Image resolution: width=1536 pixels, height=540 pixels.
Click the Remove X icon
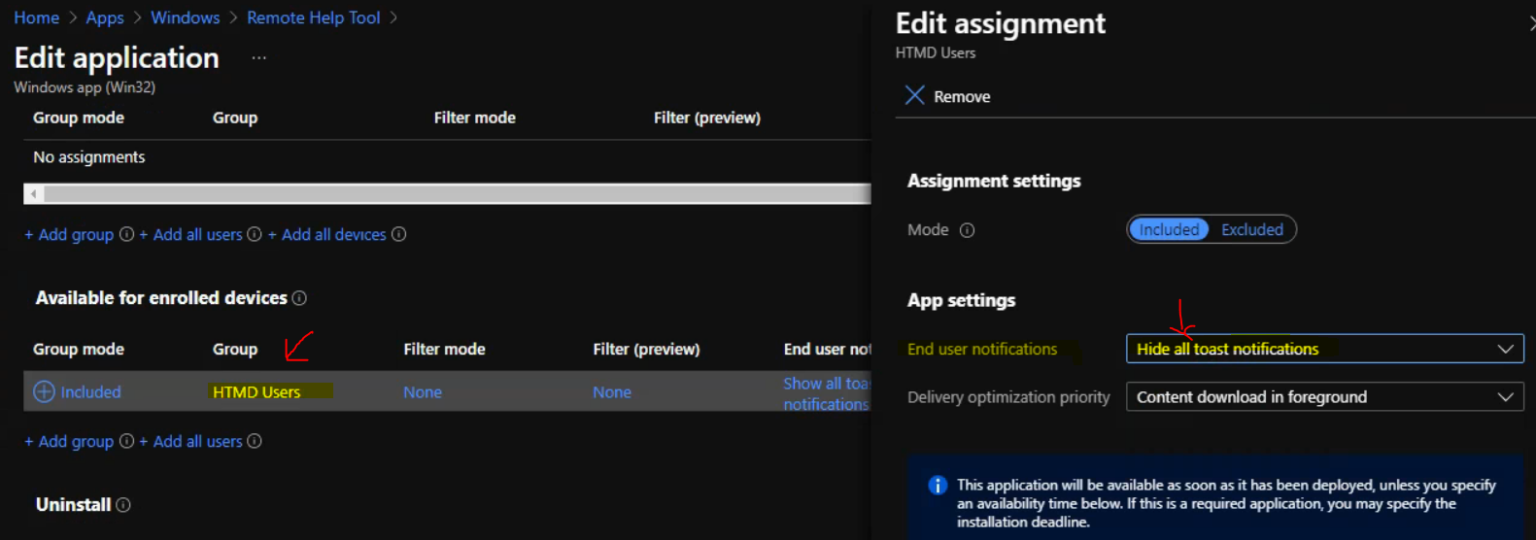(914, 96)
